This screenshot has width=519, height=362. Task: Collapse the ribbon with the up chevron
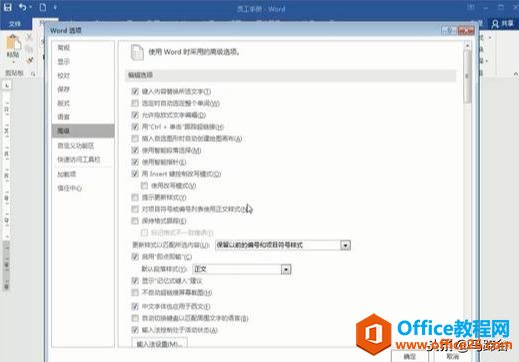click(x=516, y=74)
